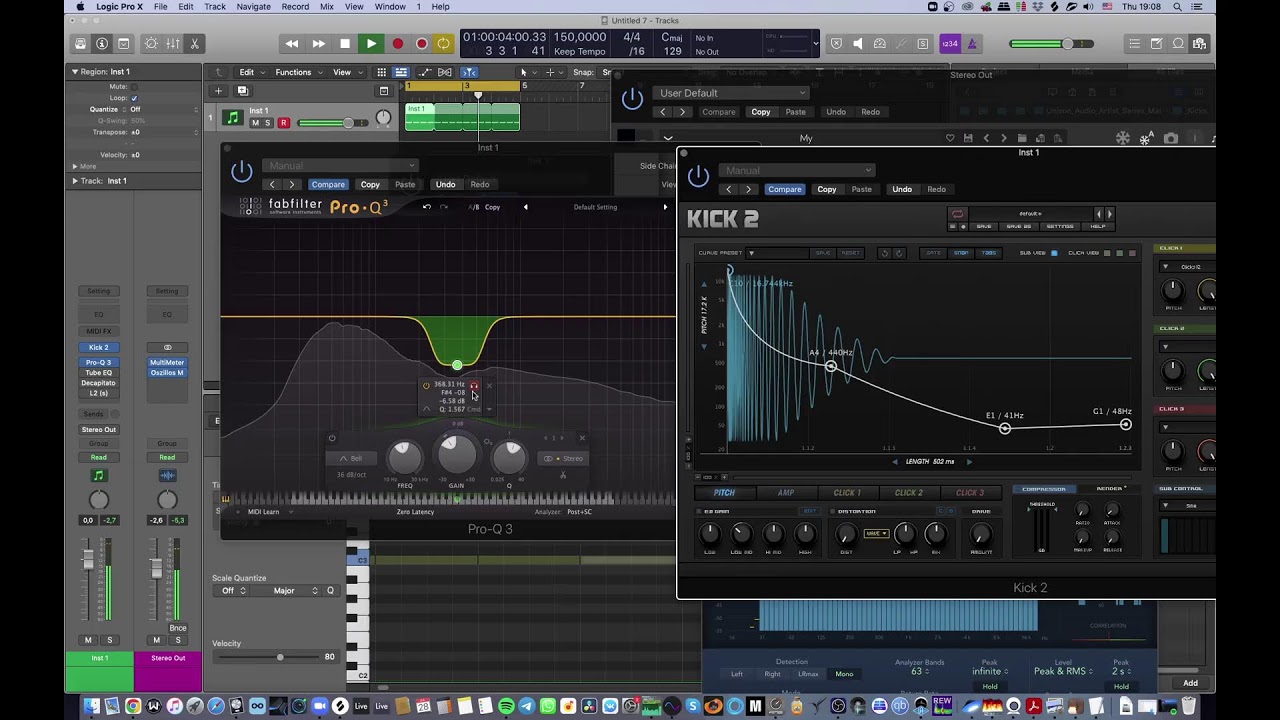Open the Library icon in control bar
This screenshot has width=1280, height=720.
click(x=80, y=44)
